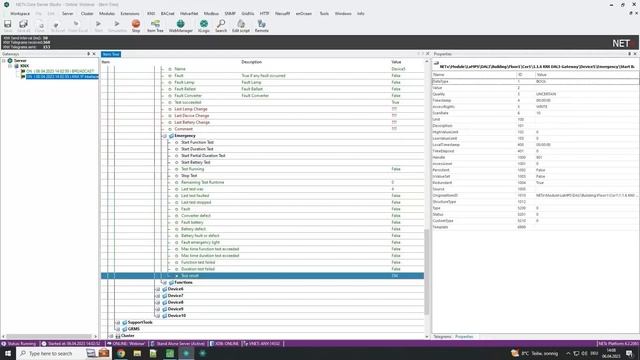
Task: Click the To Excel toolbar icon
Action: click(58, 25)
